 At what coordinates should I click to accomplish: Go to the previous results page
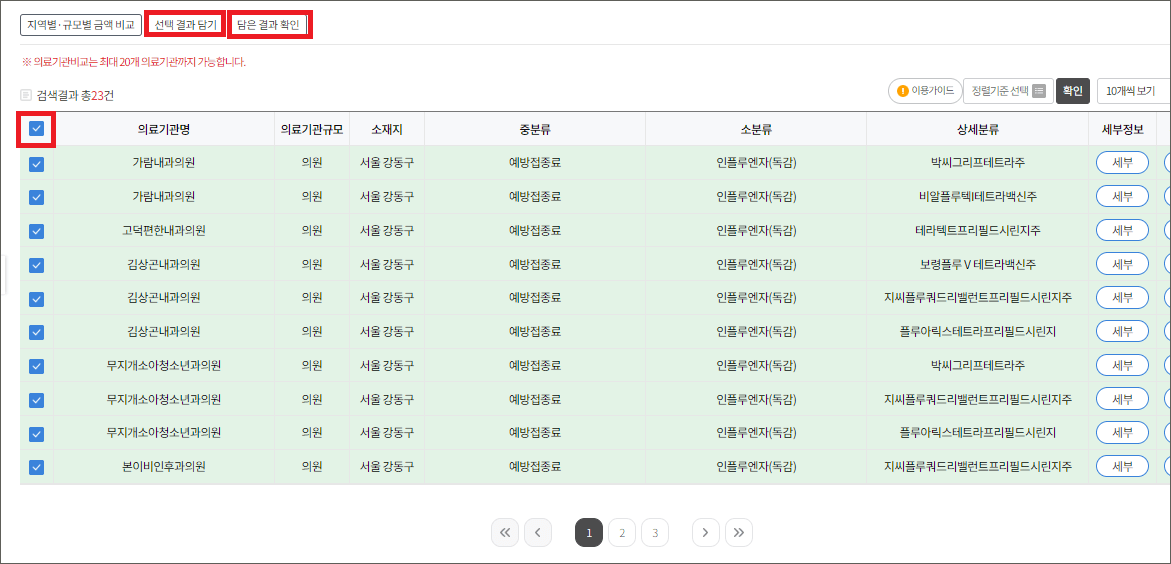tap(538, 533)
